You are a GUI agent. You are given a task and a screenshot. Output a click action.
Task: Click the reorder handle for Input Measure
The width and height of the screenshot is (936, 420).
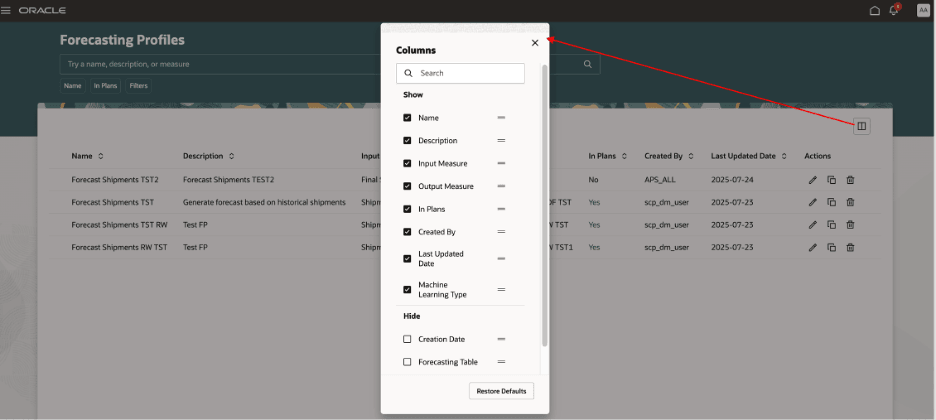[501, 163]
